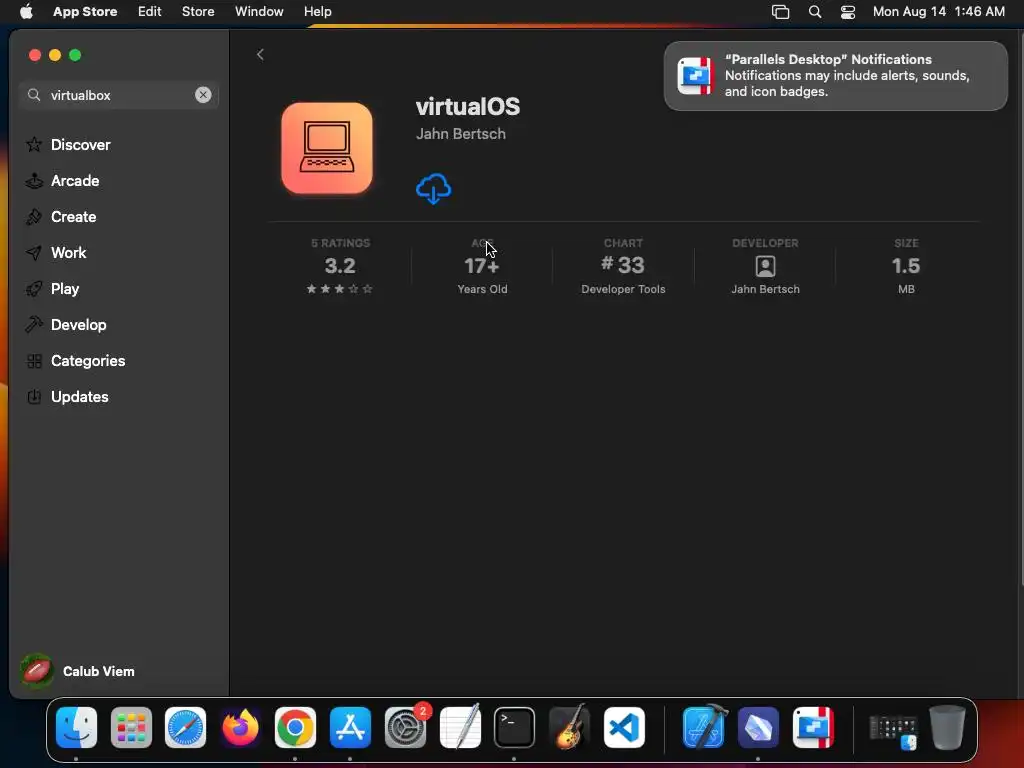Launch GarageBand from the Dock

coord(569,727)
